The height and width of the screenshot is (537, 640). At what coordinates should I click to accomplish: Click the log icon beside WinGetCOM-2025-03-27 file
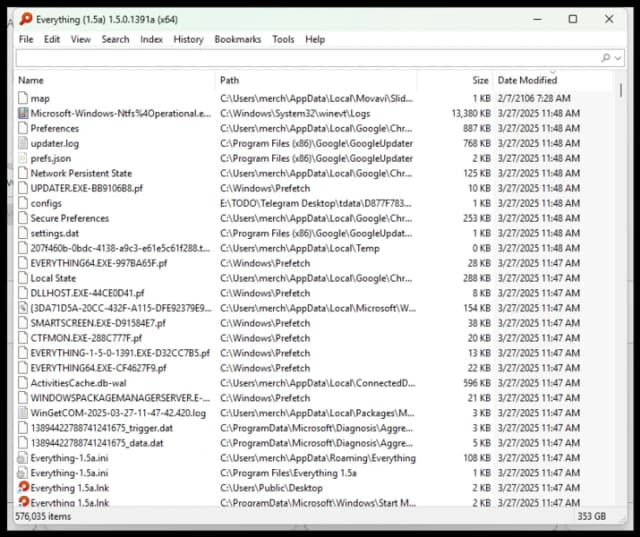[23, 413]
